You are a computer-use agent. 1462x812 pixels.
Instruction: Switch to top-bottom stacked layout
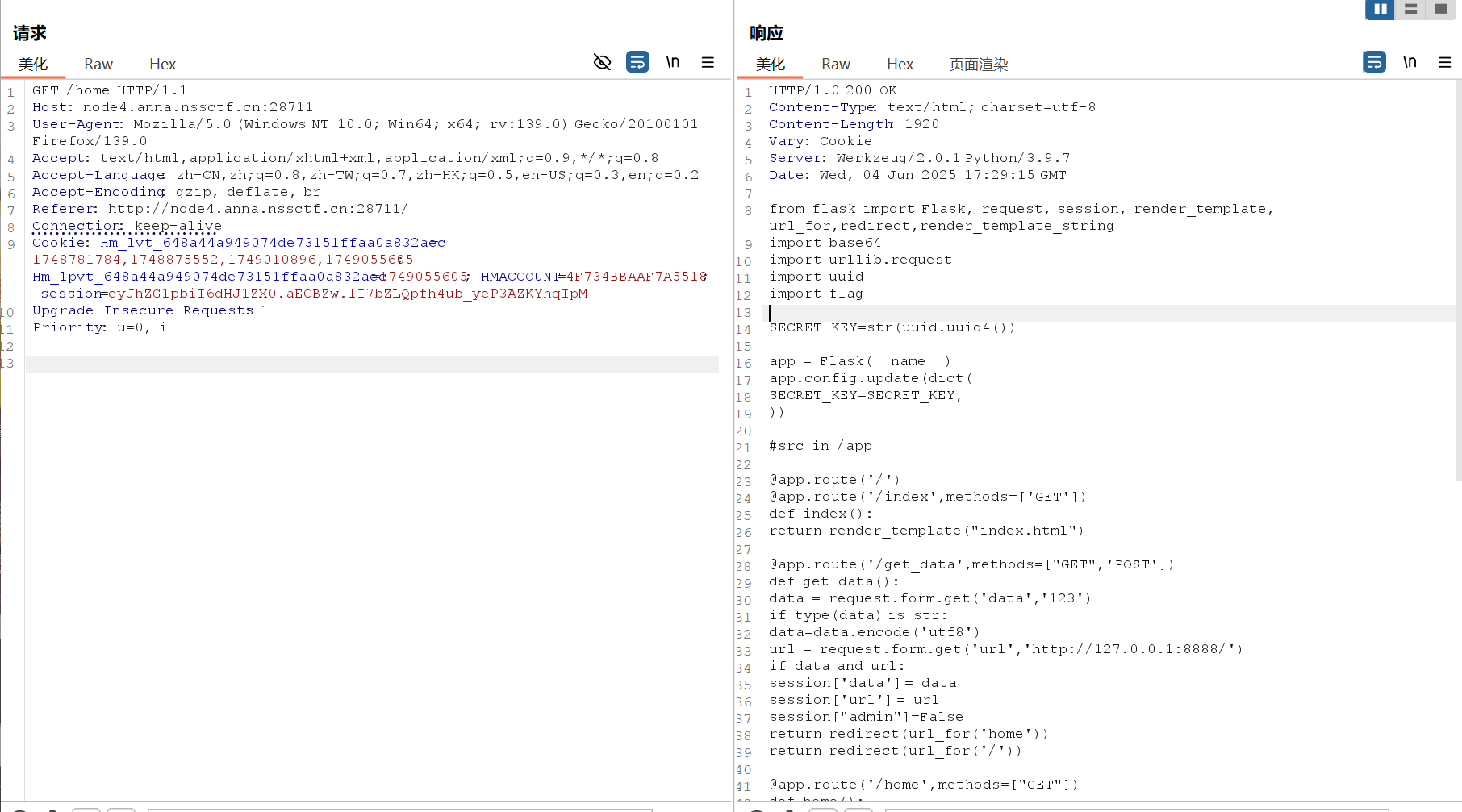1410,9
